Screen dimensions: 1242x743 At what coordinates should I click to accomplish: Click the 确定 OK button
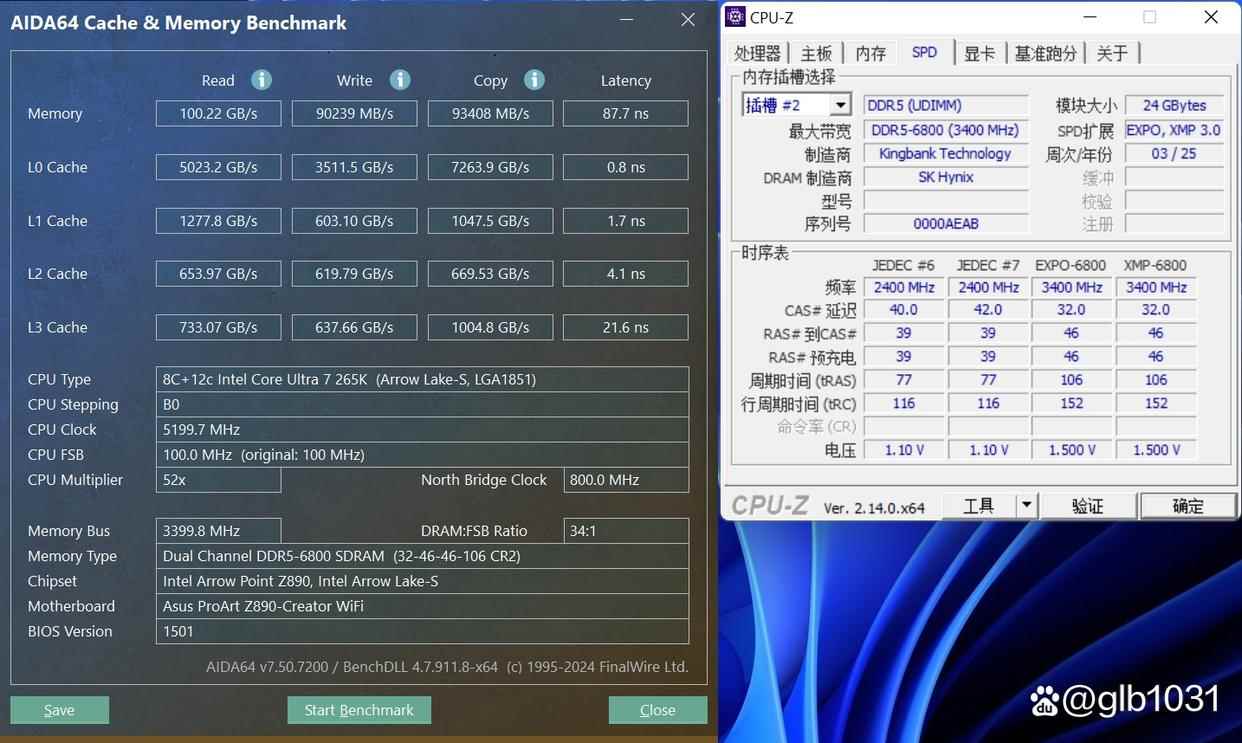coord(1188,505)
